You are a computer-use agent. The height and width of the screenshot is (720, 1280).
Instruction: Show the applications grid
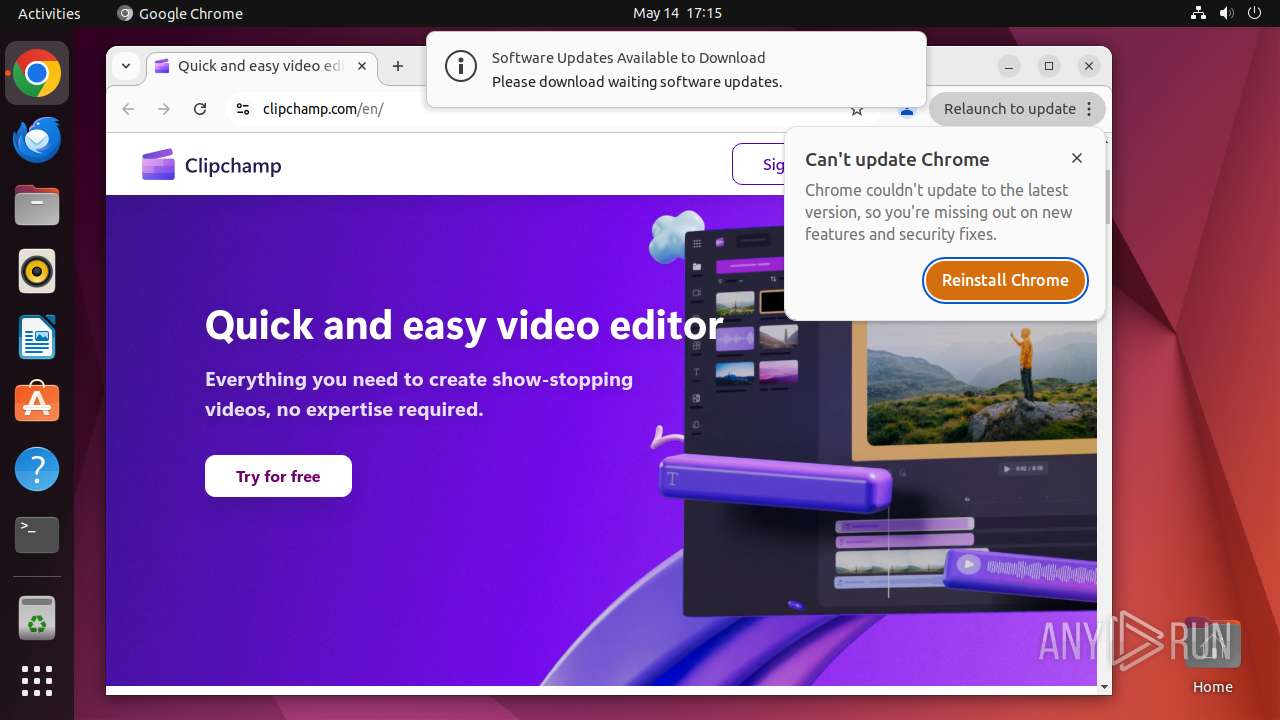click(x=37, y=681)
